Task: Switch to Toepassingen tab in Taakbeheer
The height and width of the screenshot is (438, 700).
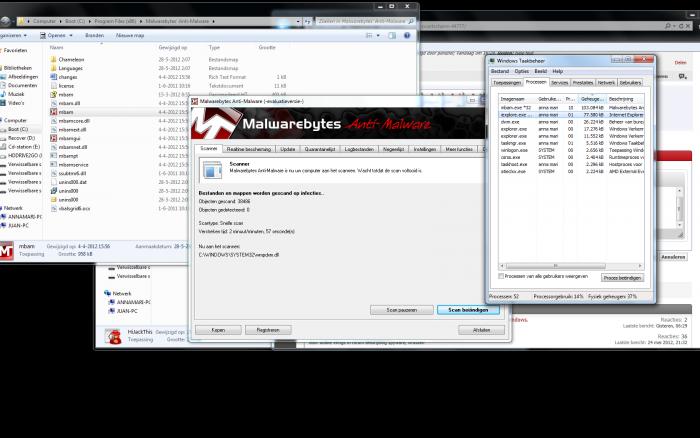Action: point(507,83)
